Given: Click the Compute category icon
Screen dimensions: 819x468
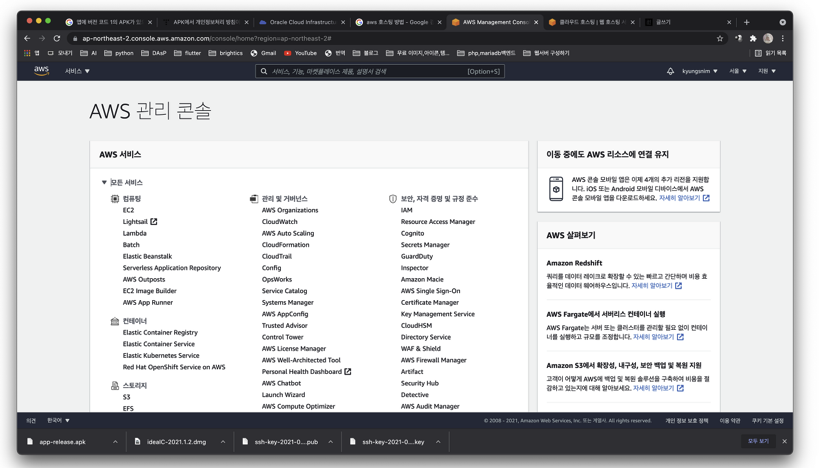Looking at the screenshot, I should click(115, 198).
